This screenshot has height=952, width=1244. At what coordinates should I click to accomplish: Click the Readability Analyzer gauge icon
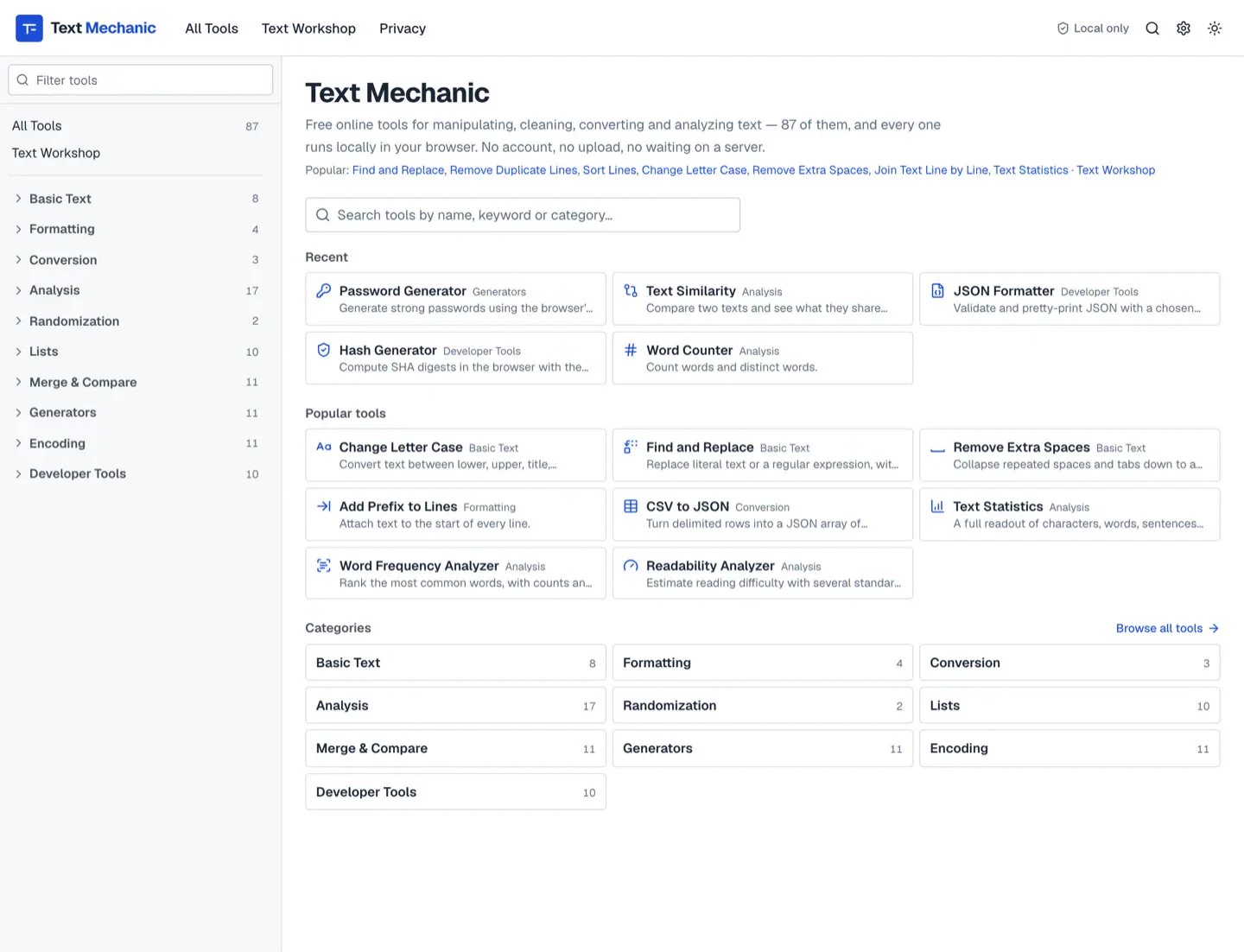pyautogui.click(x=631, y=566)
